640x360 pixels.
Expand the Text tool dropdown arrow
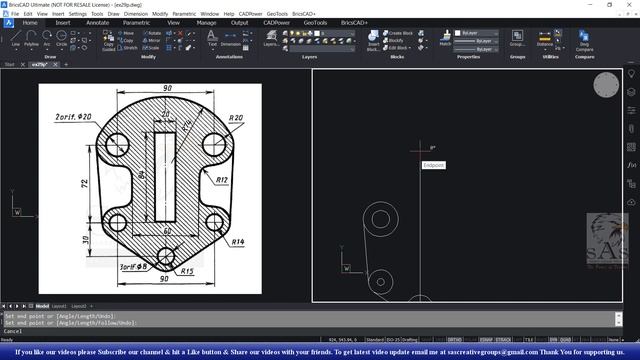pos(212,50)
